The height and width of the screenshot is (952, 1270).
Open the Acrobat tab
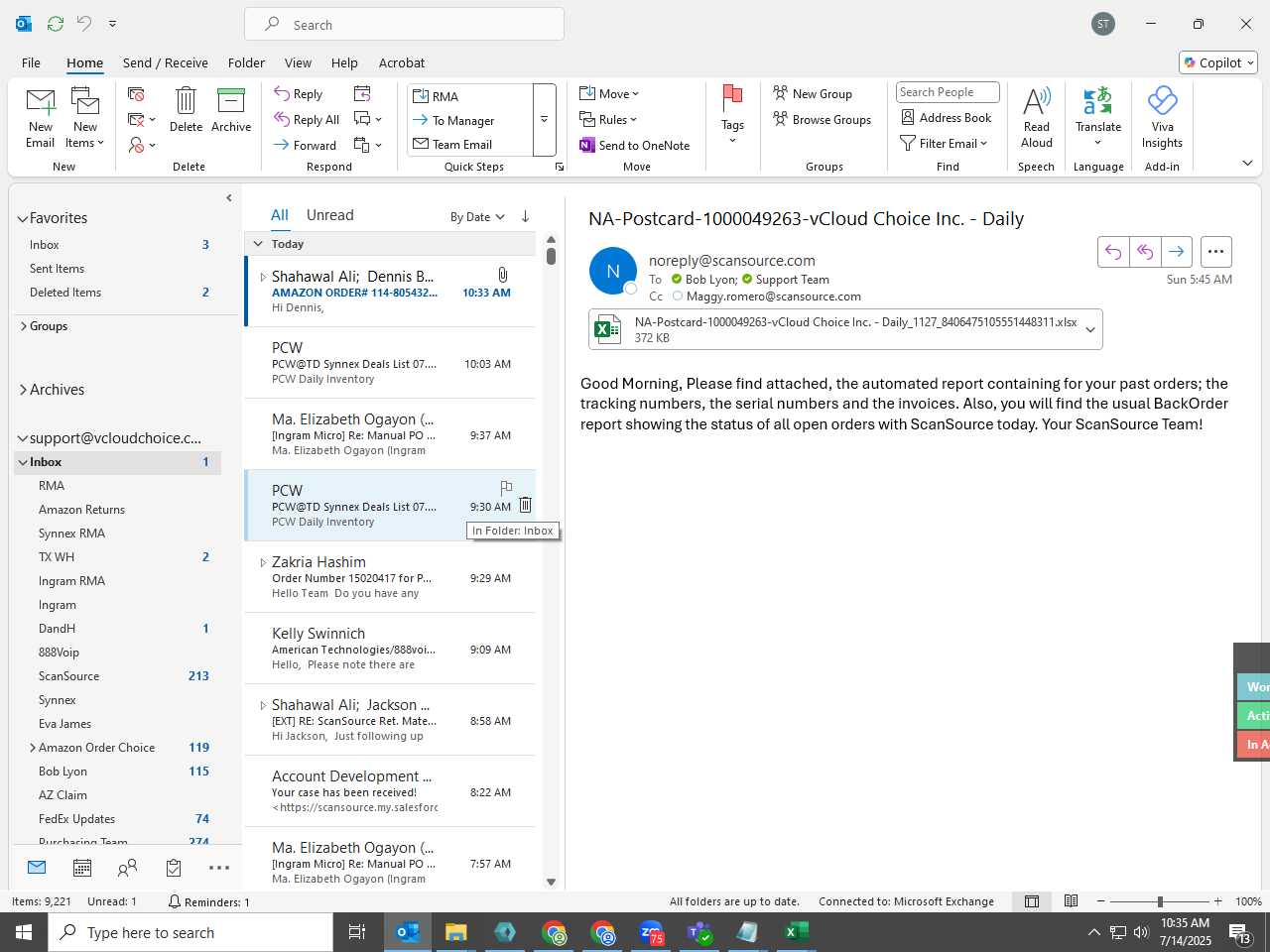click(402, 62)
